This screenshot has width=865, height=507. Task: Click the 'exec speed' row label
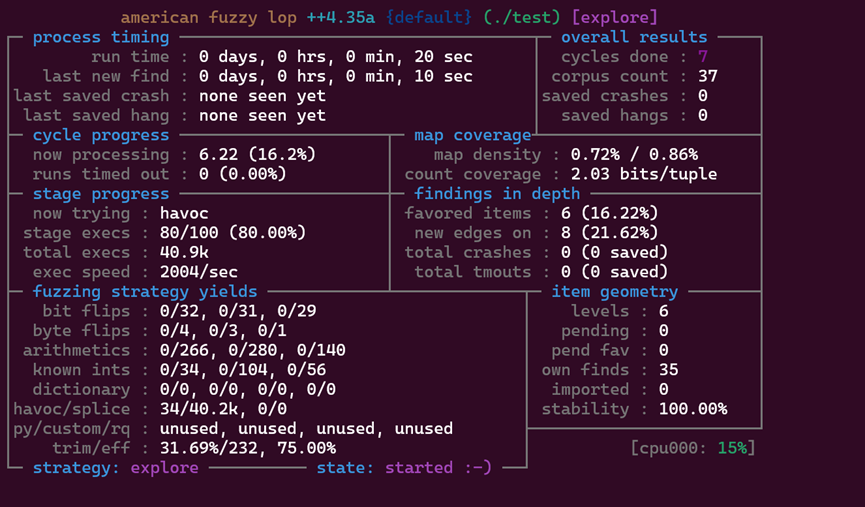(x=81, y=272)
